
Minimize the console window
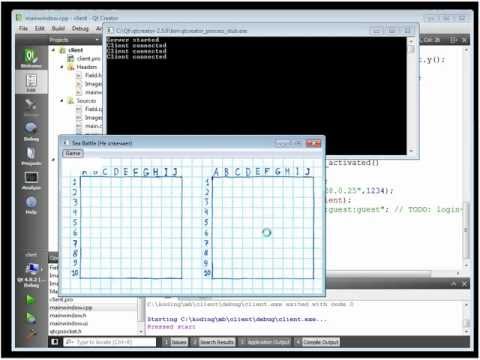tap(376, 31)
